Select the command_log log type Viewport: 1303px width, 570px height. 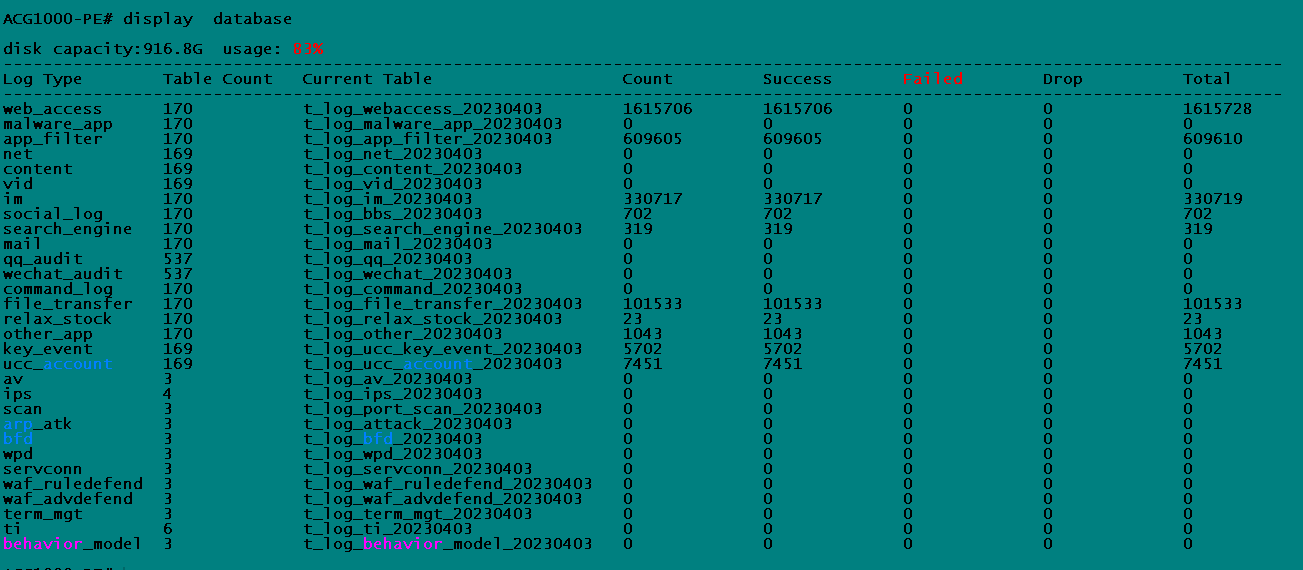coord(58,289)
